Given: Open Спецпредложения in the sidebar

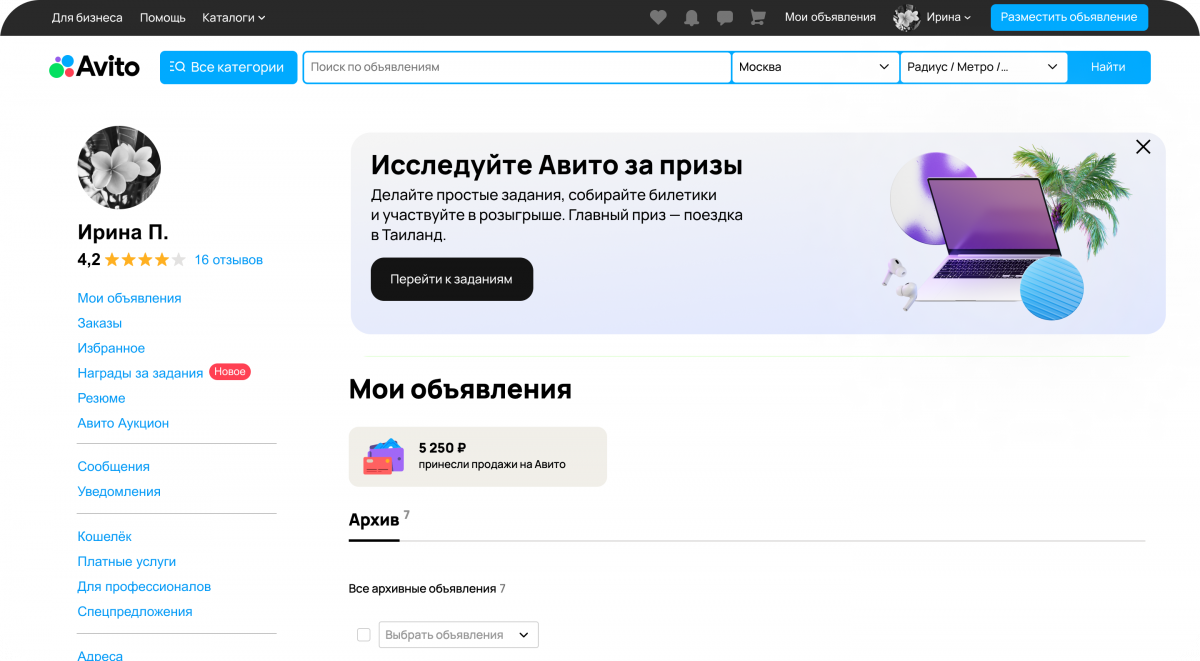Looking at the screenshot, I should (x=134, y=611).
